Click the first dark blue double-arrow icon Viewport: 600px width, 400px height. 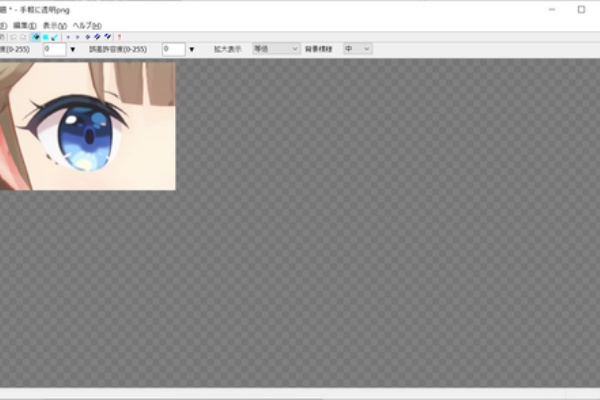point(88,36)
